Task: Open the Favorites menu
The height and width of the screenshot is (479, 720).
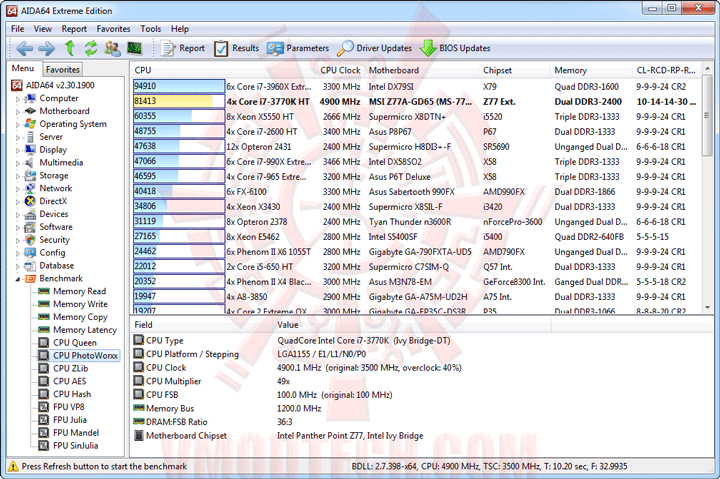Action: click(113, 29)
